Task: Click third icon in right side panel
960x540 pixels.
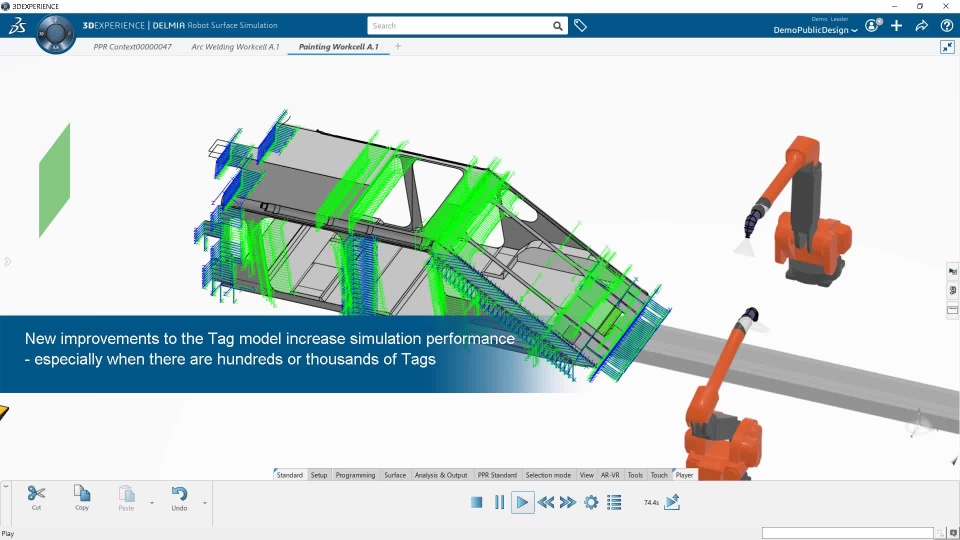Action: coord(953,310)
